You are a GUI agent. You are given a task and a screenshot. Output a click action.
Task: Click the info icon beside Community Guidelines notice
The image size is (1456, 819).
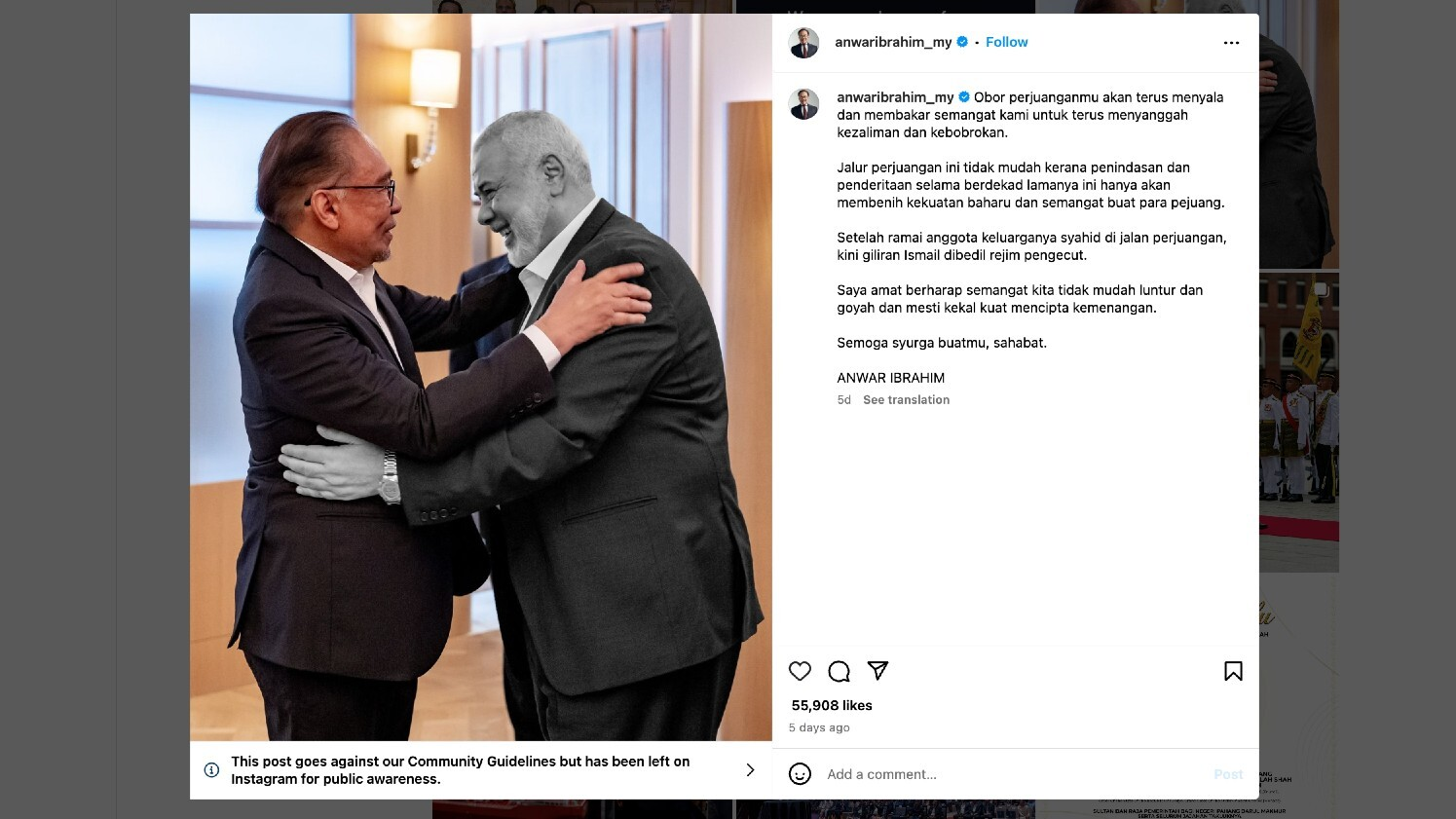(211, 770)
